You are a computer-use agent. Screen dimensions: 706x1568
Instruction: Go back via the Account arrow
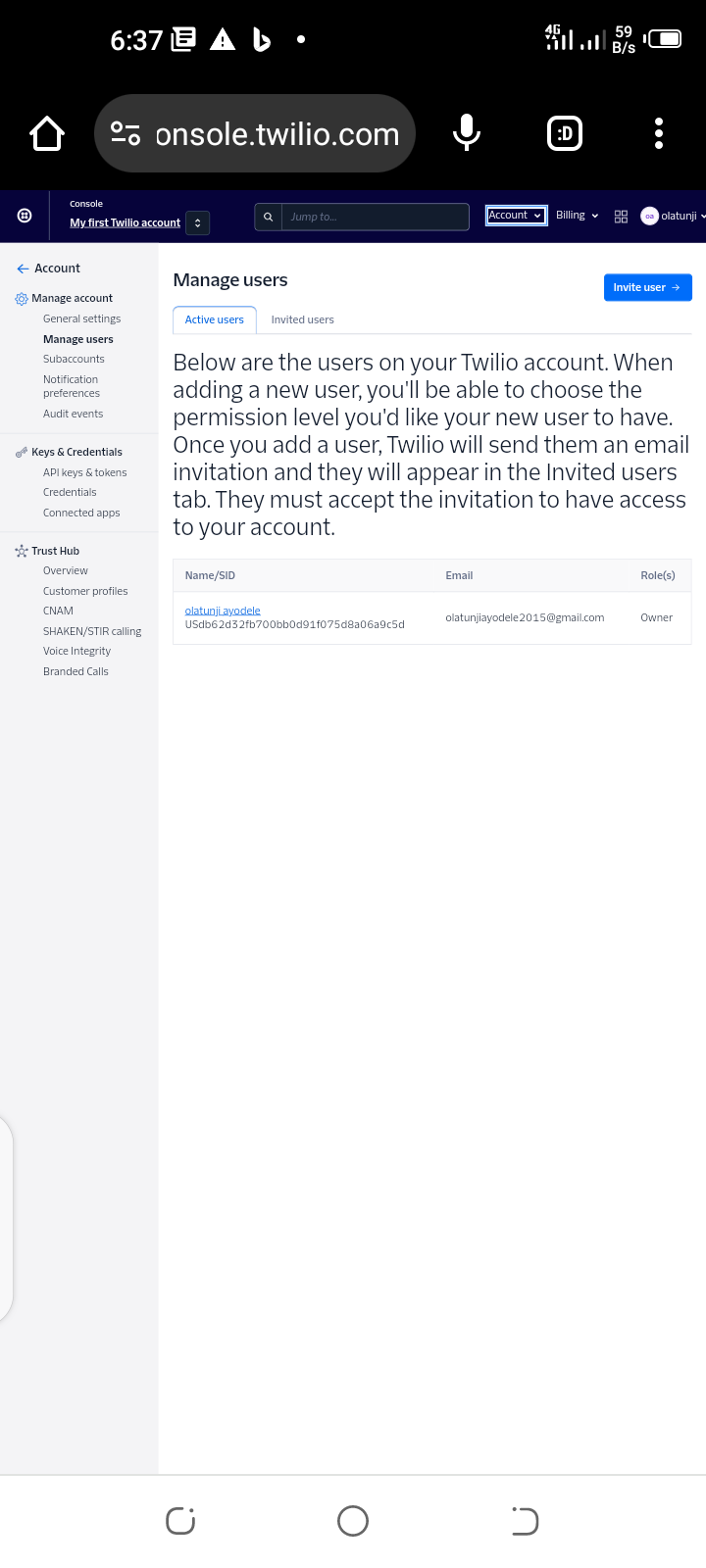[x=23, y=269]
